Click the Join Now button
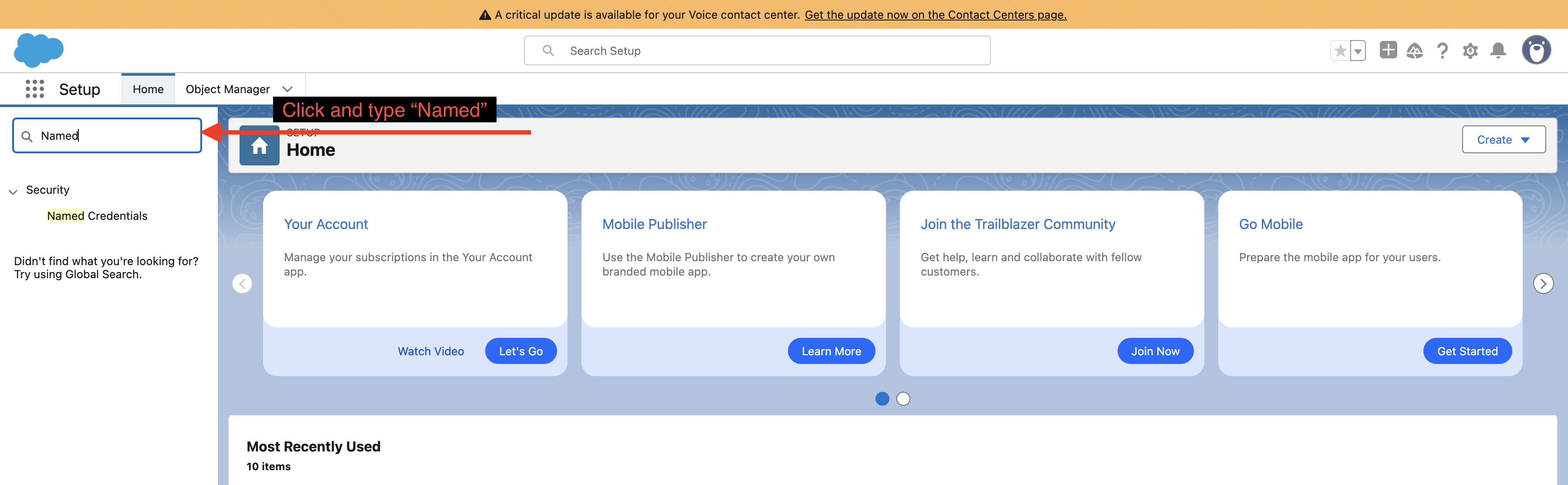1568x485 pixels. [1155, 351]
